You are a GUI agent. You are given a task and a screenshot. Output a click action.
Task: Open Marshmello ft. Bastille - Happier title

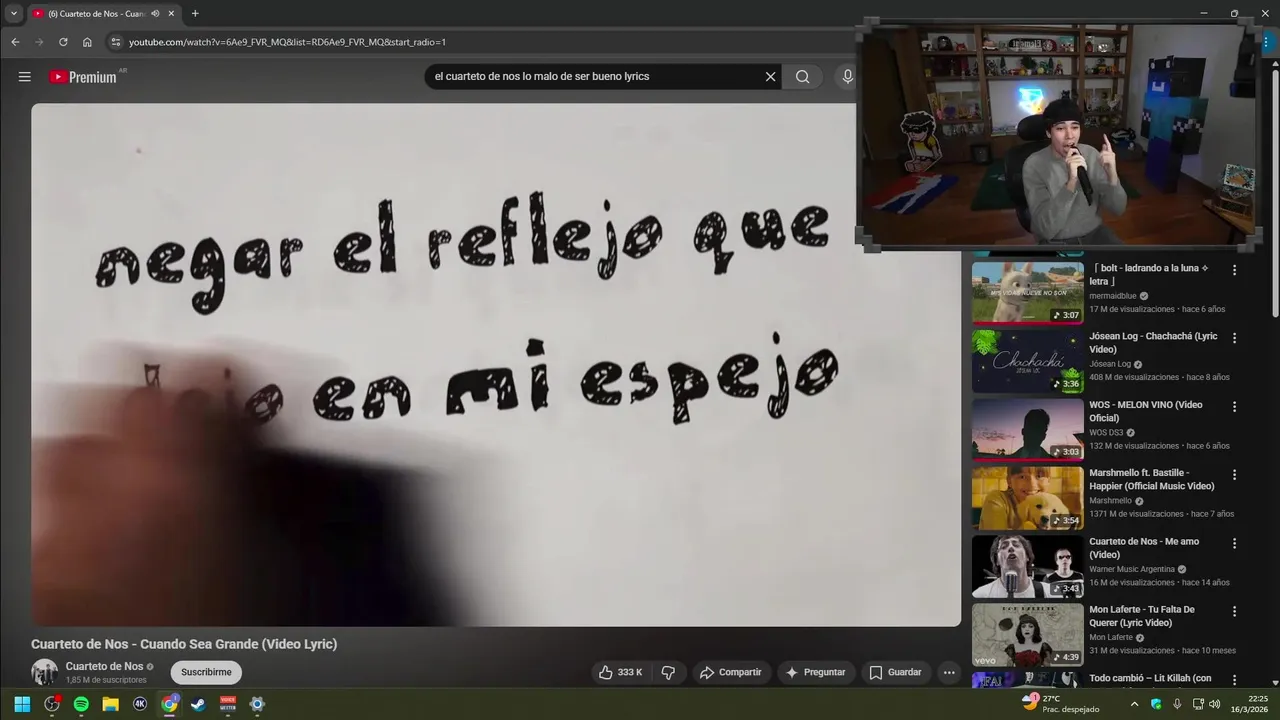click(1152, 479)
